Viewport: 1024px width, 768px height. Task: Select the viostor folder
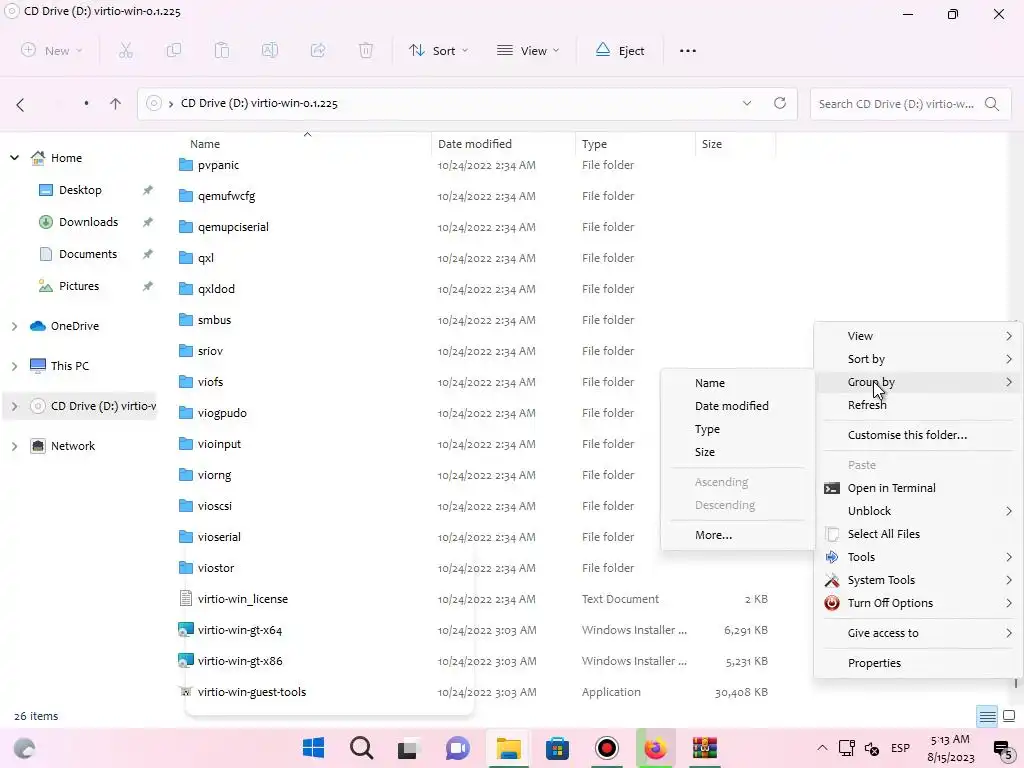point(216,568)
